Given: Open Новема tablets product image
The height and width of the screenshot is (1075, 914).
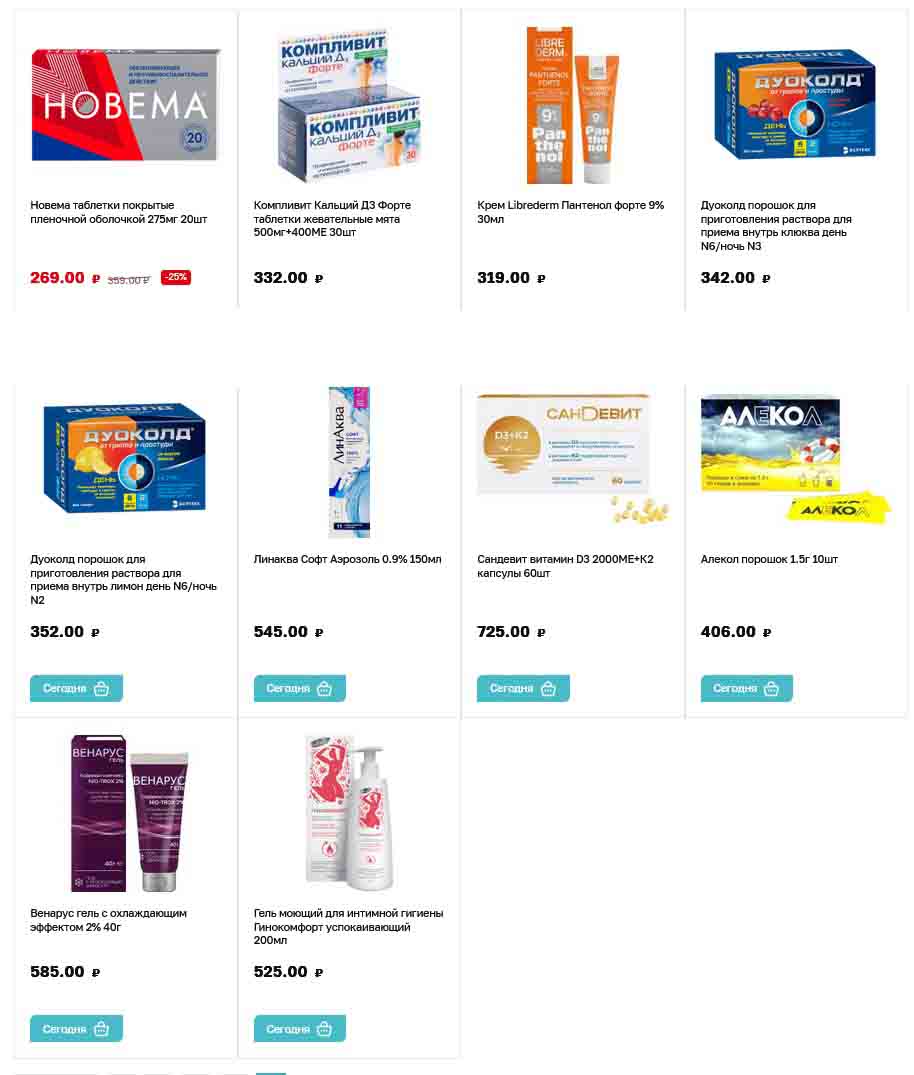Looking at the screenshot, I should click(x=125, y=104).
